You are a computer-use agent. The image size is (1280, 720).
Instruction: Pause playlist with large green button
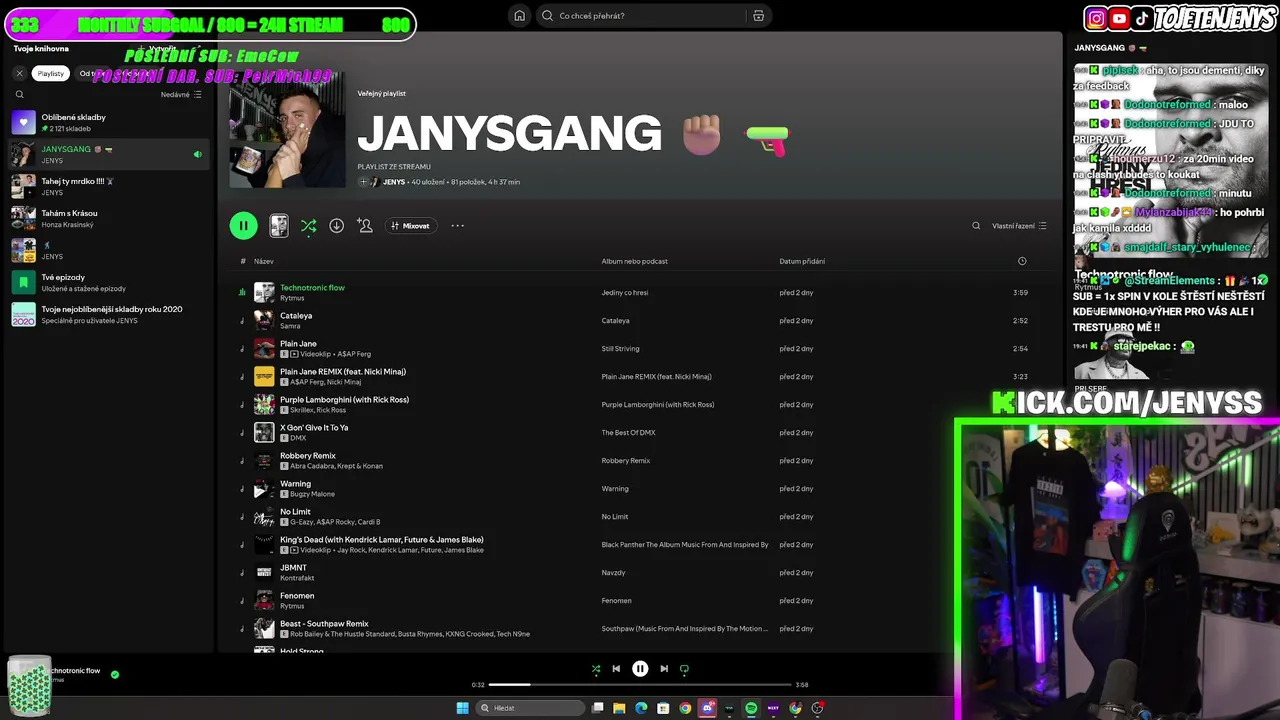[243, 226]
